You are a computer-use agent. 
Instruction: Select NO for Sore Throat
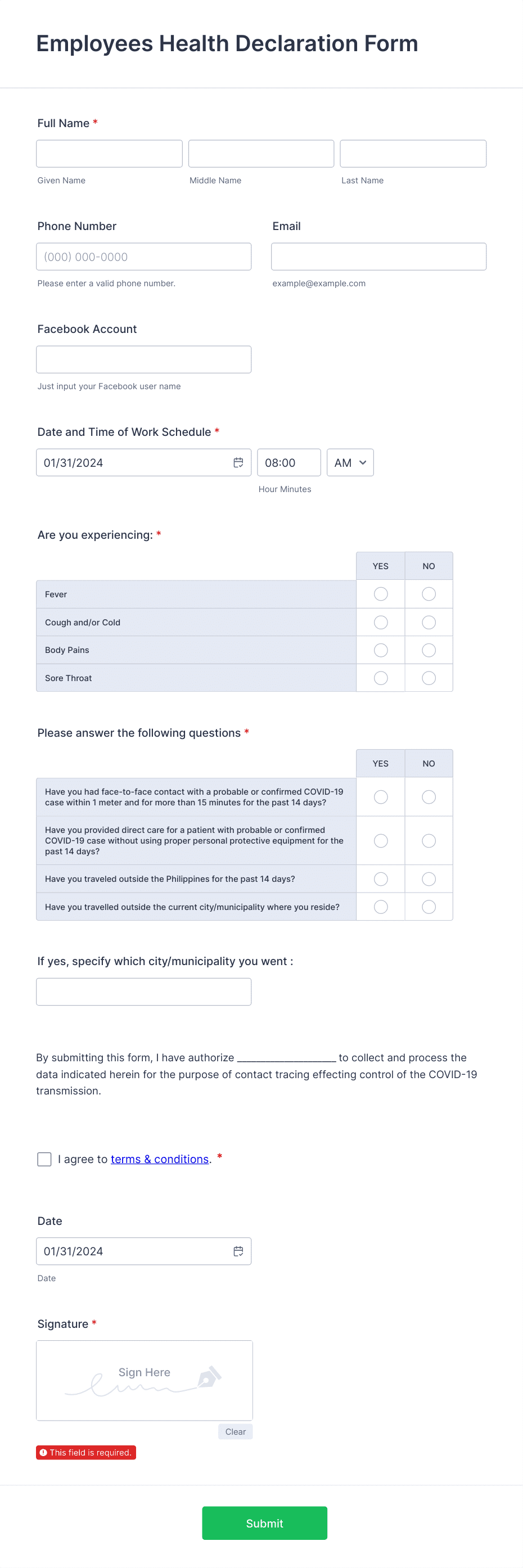(429, 678)
